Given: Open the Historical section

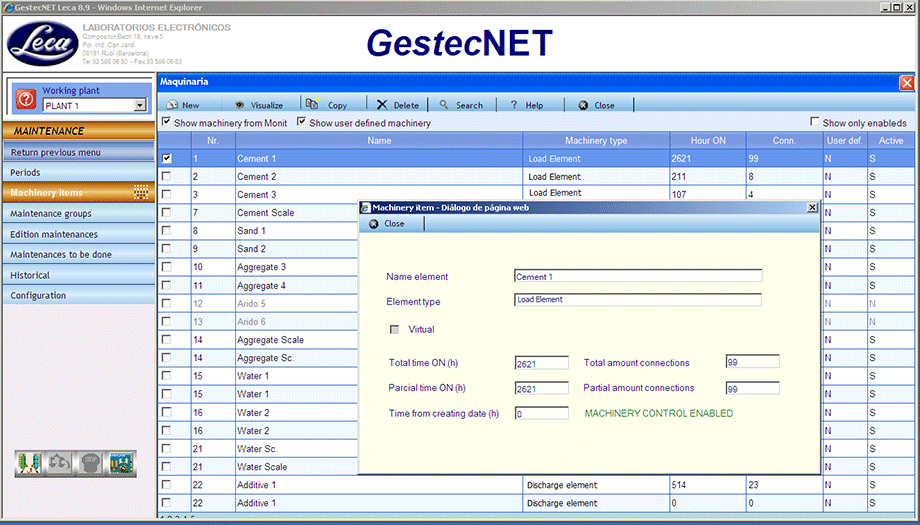Looking at the screenshot, I should 79,275.
